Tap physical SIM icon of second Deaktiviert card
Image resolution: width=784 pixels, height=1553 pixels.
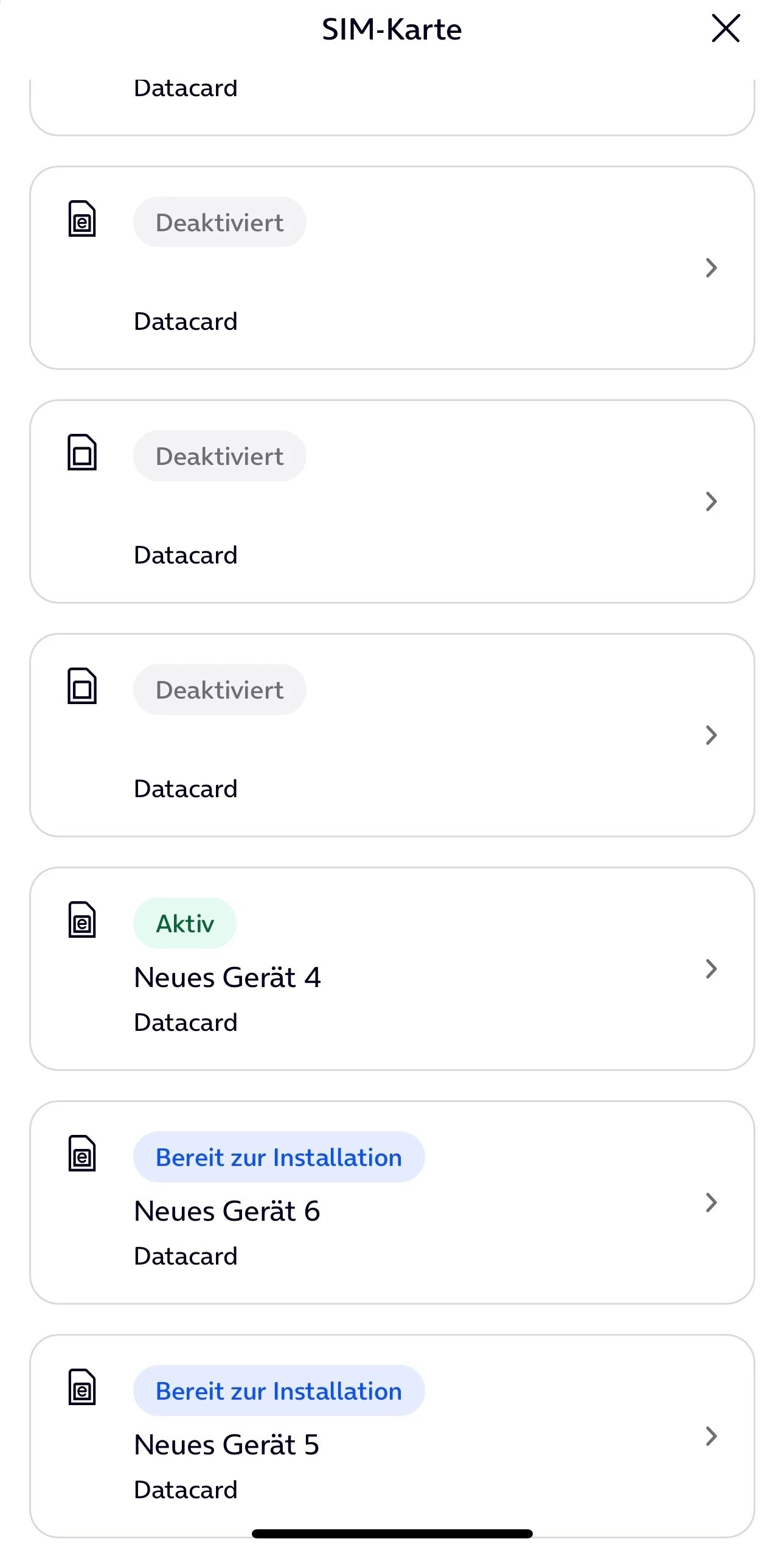pos(82,452)
